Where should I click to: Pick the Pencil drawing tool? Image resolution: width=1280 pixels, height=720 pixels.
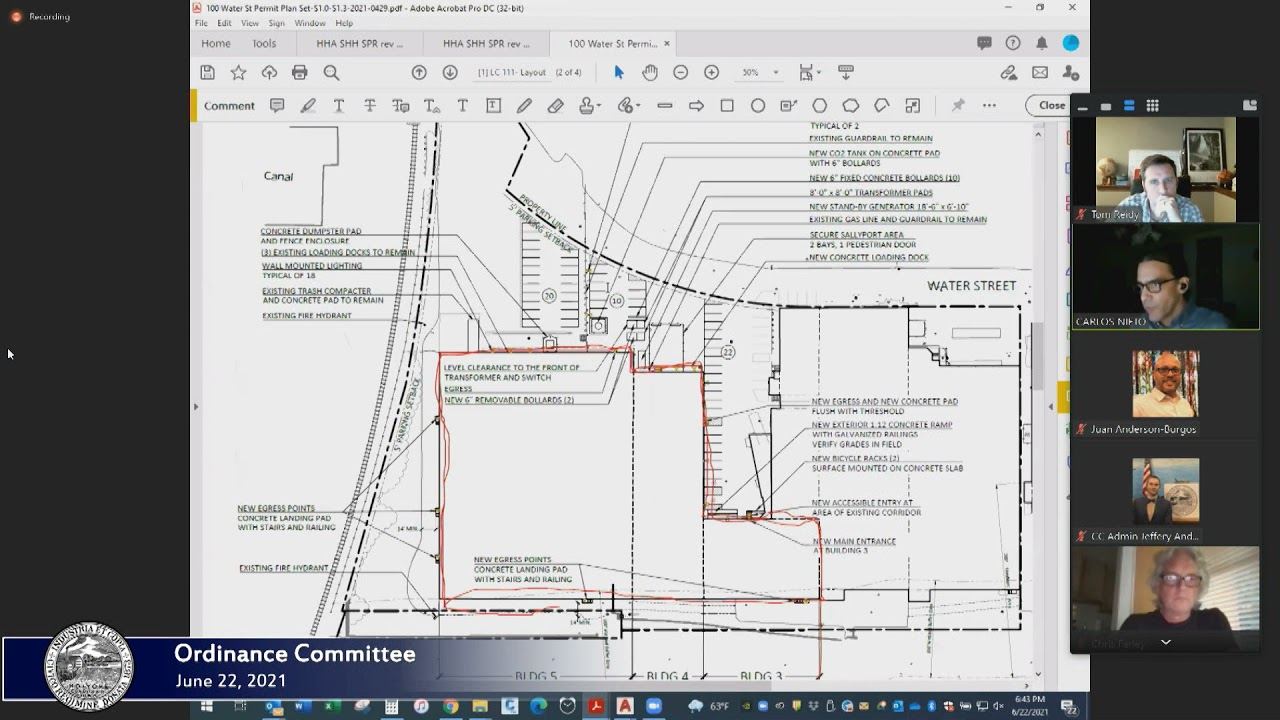(x=524, y=105)
